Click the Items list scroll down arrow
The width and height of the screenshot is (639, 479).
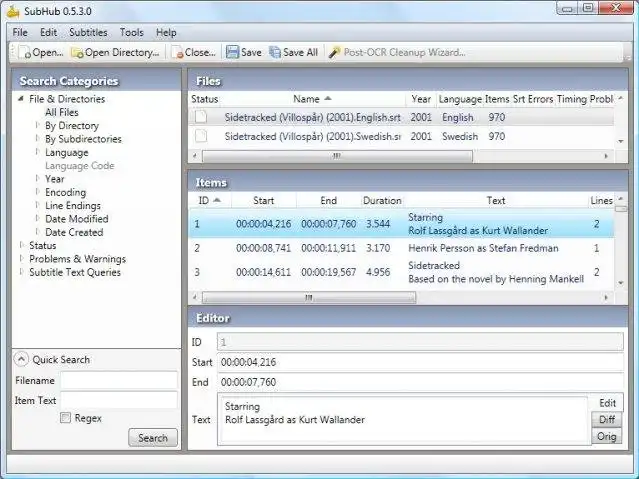pos(621,283)
